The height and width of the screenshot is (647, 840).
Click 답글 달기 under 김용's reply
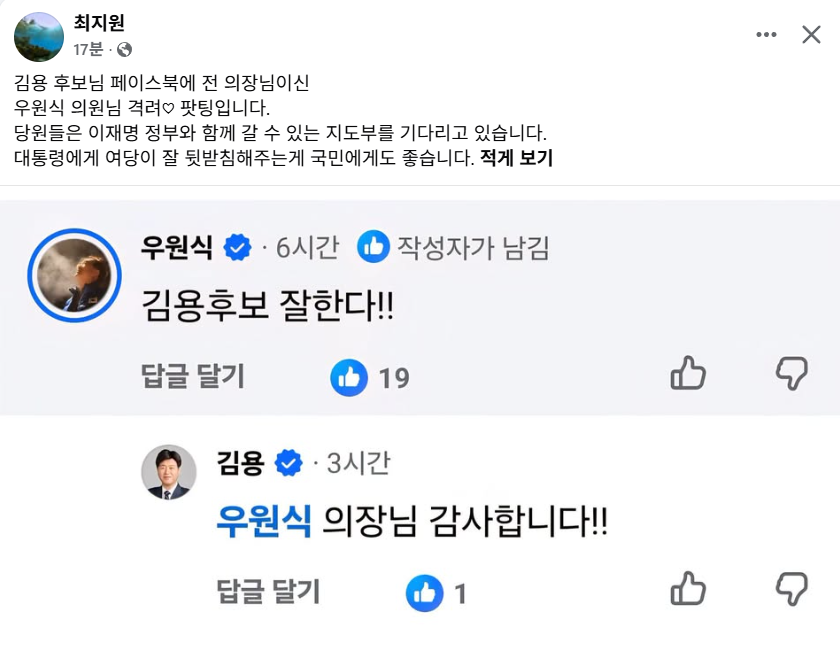pos(268,592)
